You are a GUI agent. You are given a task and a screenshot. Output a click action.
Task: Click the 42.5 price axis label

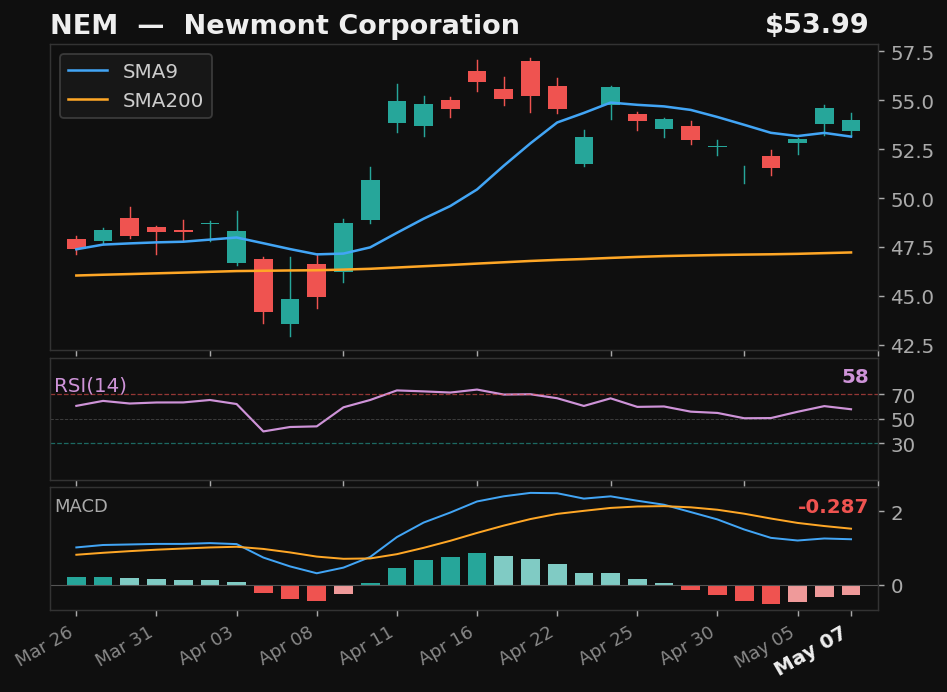pos(912,346)
